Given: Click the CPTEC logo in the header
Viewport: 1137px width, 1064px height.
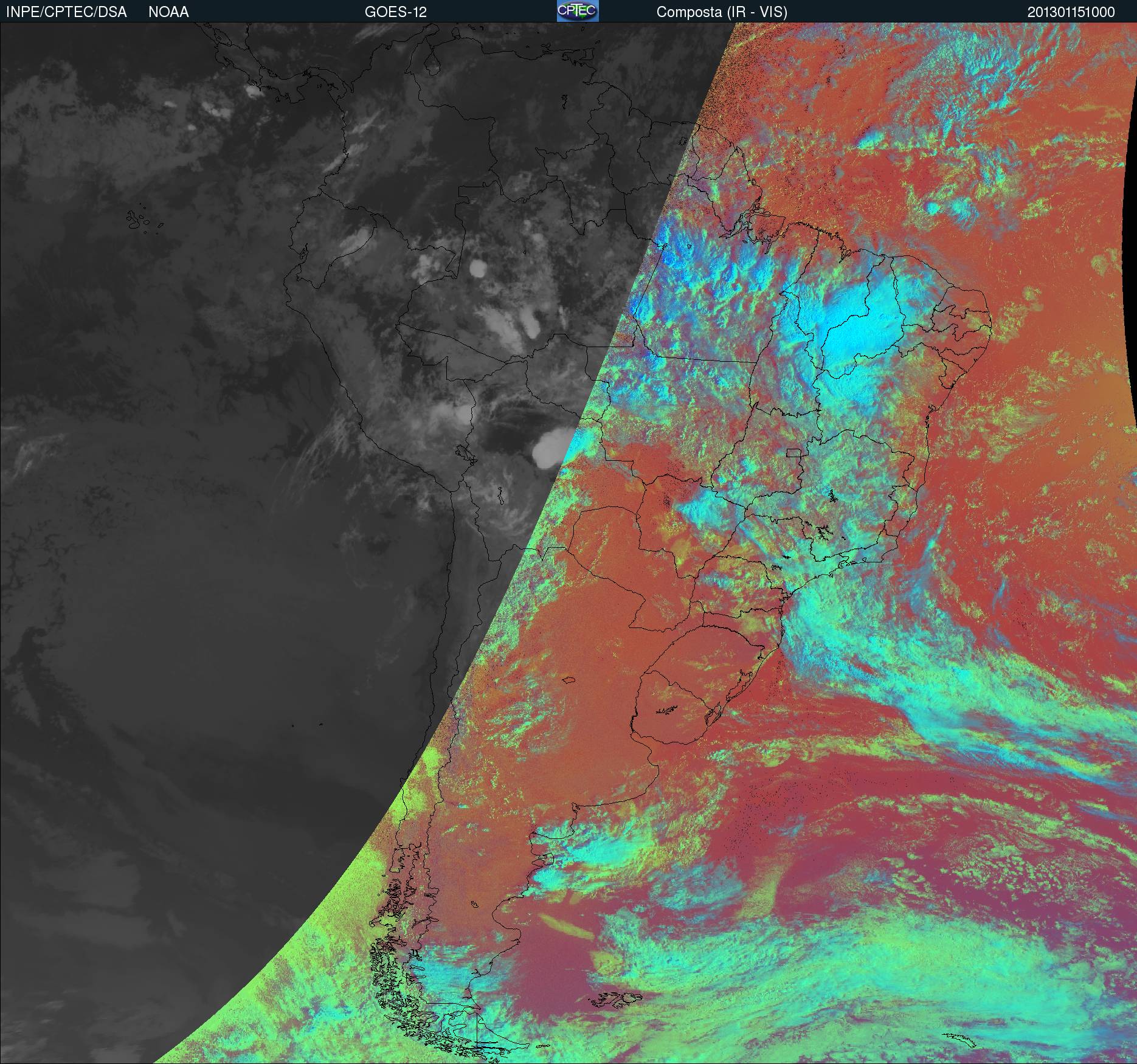Looking at the screenshot, I should pyautogui.click(x=578, y=11).
